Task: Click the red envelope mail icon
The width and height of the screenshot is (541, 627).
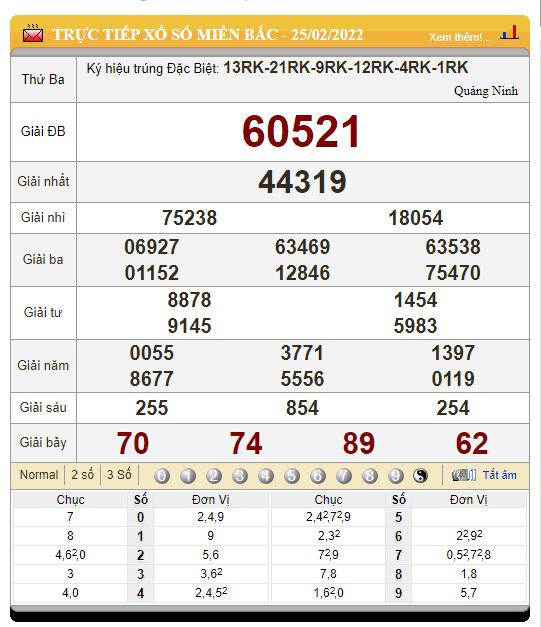Action: pos(33,34)
